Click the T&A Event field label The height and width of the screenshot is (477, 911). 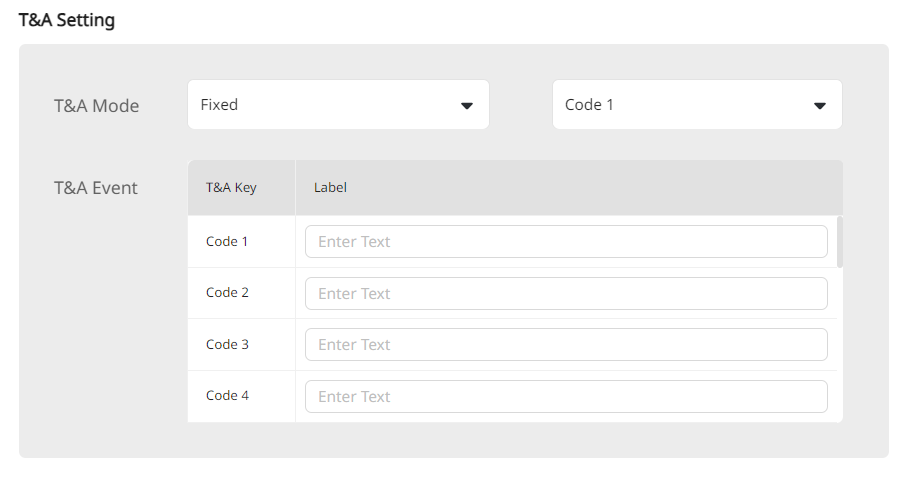click(96, 188)
